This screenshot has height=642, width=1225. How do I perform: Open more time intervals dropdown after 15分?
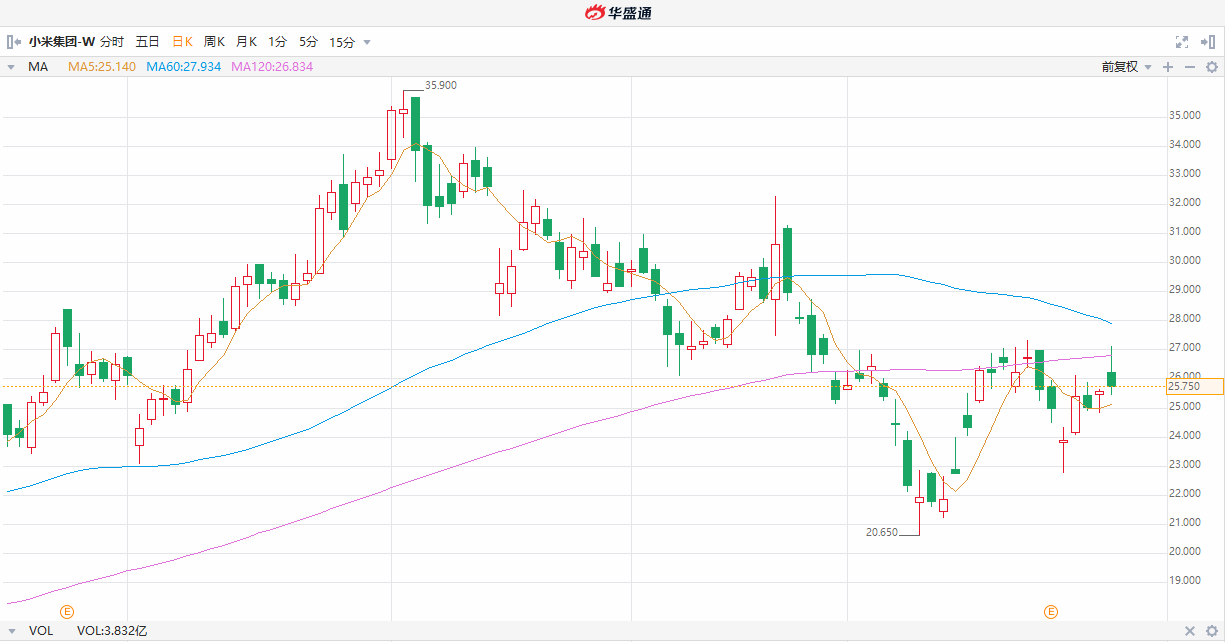367,42
